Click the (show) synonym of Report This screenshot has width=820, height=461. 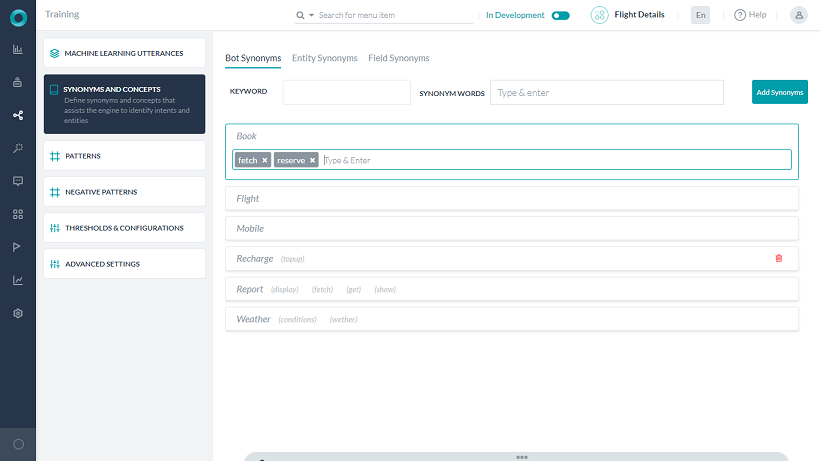point(385,290)
